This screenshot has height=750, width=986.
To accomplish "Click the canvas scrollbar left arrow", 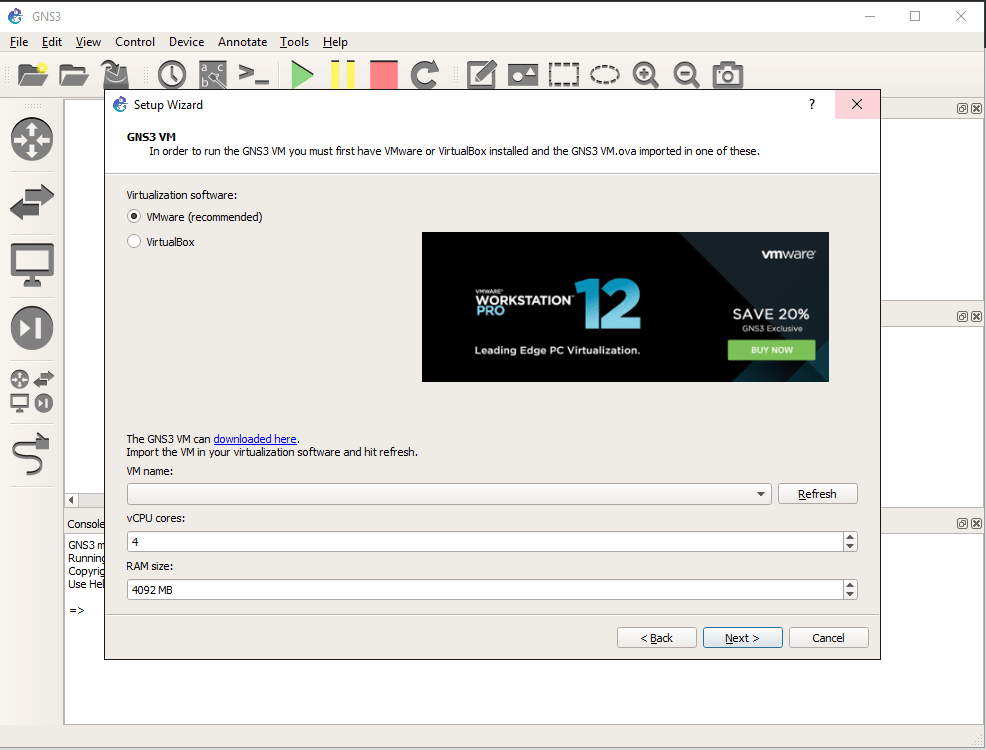I will click(71, 500).
